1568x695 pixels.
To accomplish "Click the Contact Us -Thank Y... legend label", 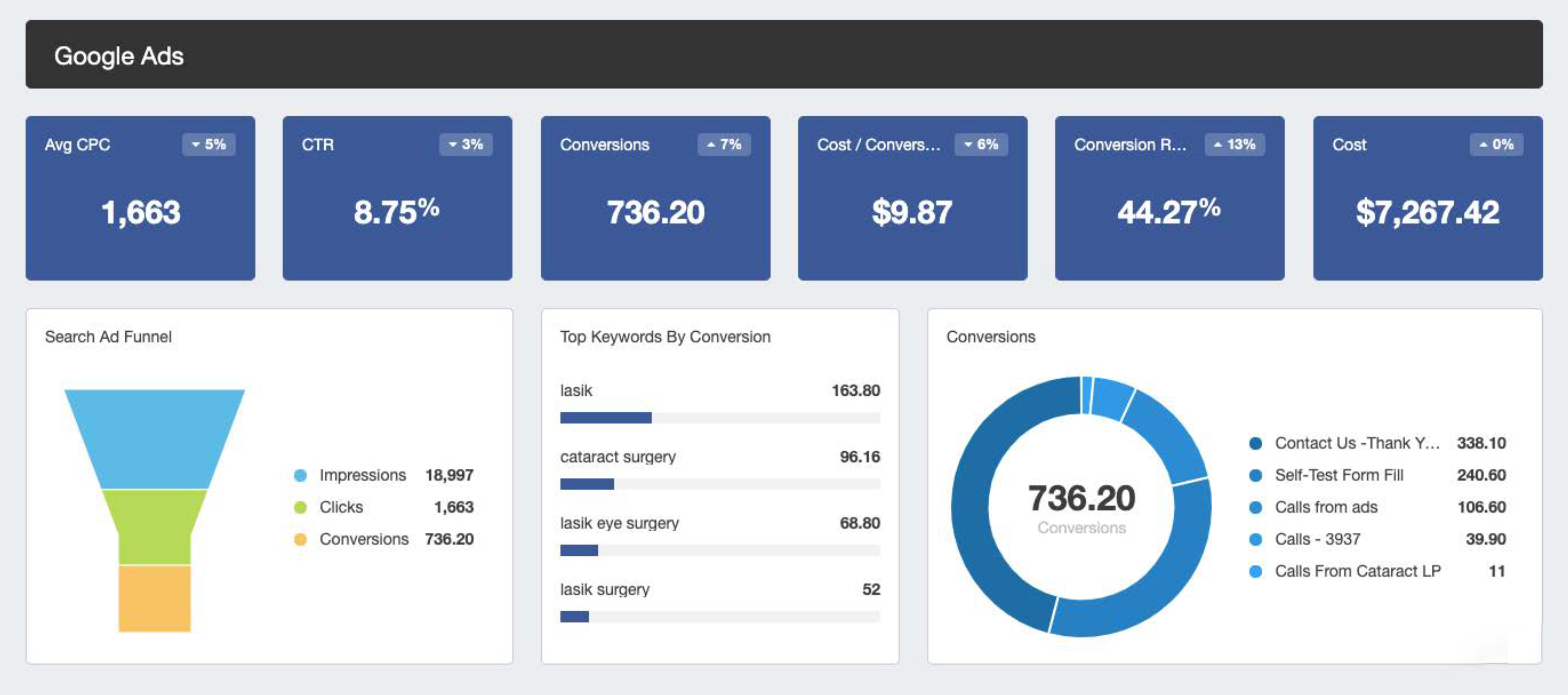I will tap(1357, 443).
